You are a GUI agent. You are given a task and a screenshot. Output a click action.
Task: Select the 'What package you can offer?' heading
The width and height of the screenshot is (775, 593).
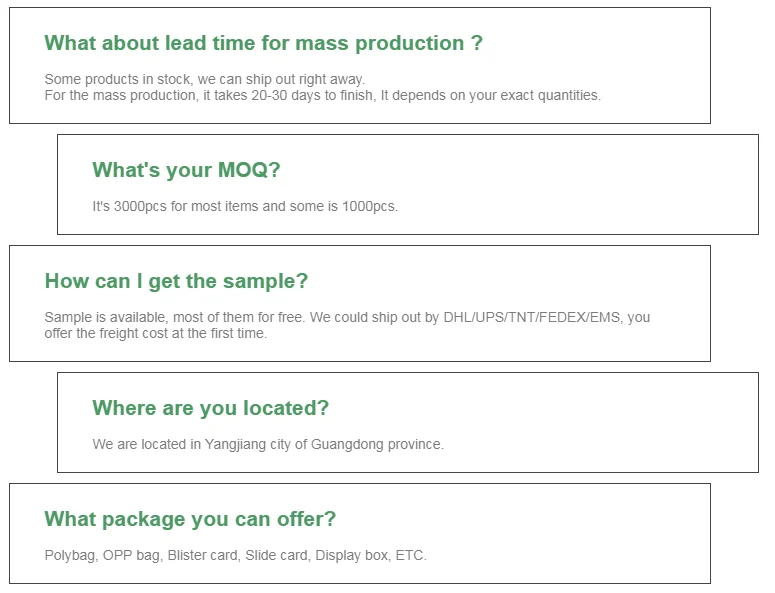190,519
